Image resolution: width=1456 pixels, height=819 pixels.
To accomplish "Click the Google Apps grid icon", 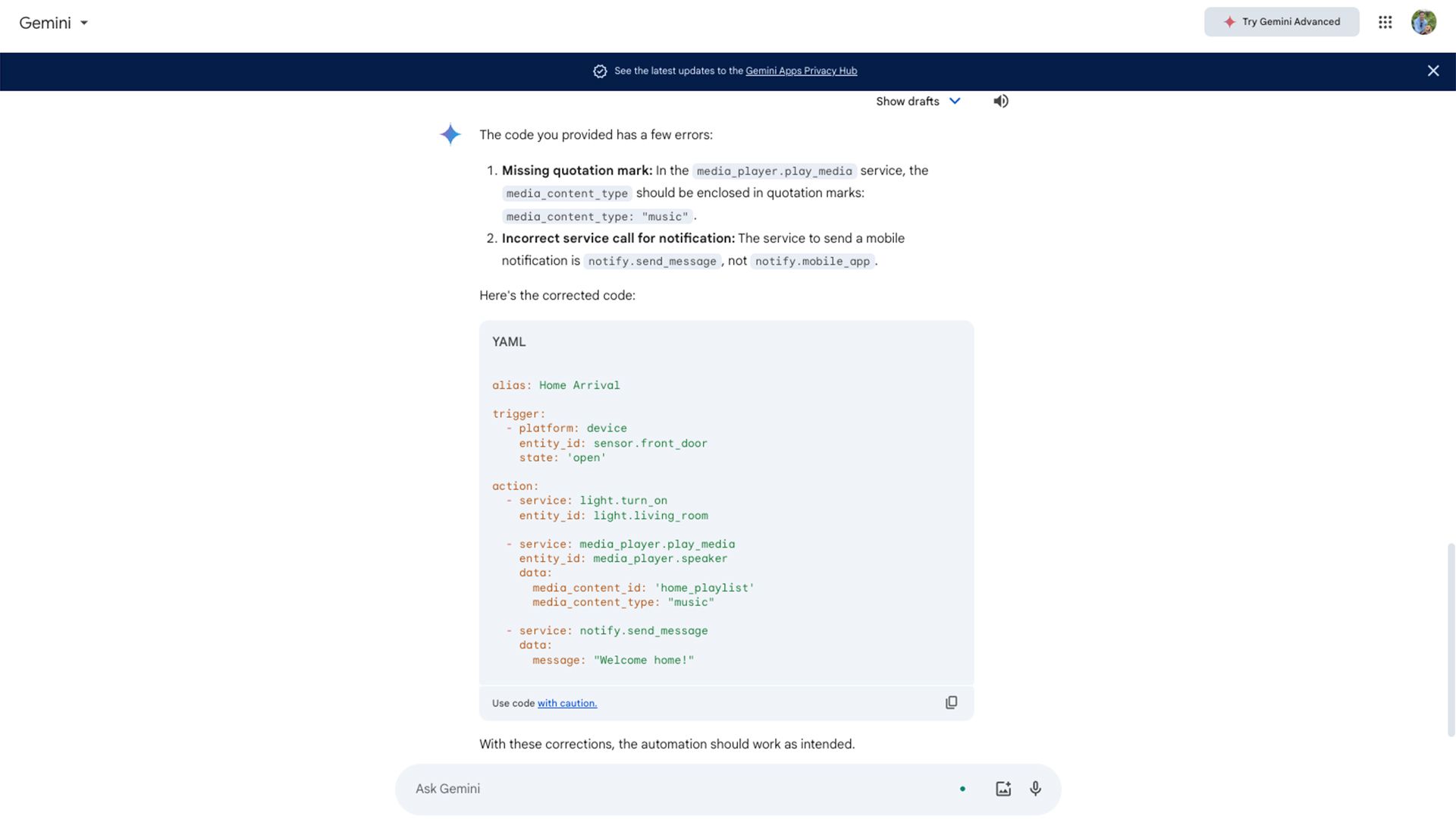I will click(1385, 21).
